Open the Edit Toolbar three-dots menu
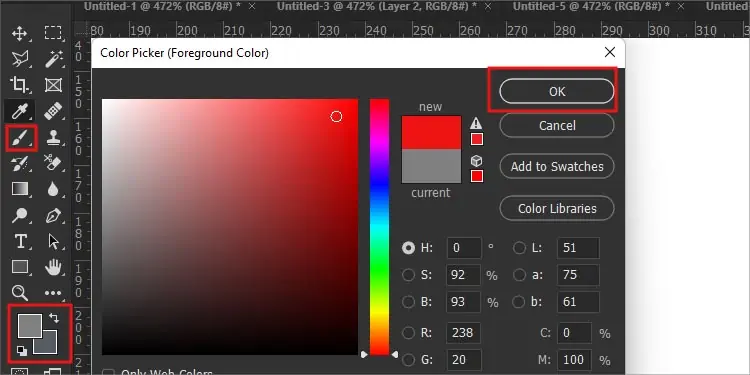Image resolution: width=750 pixels, height=375 pixels. 53,293
